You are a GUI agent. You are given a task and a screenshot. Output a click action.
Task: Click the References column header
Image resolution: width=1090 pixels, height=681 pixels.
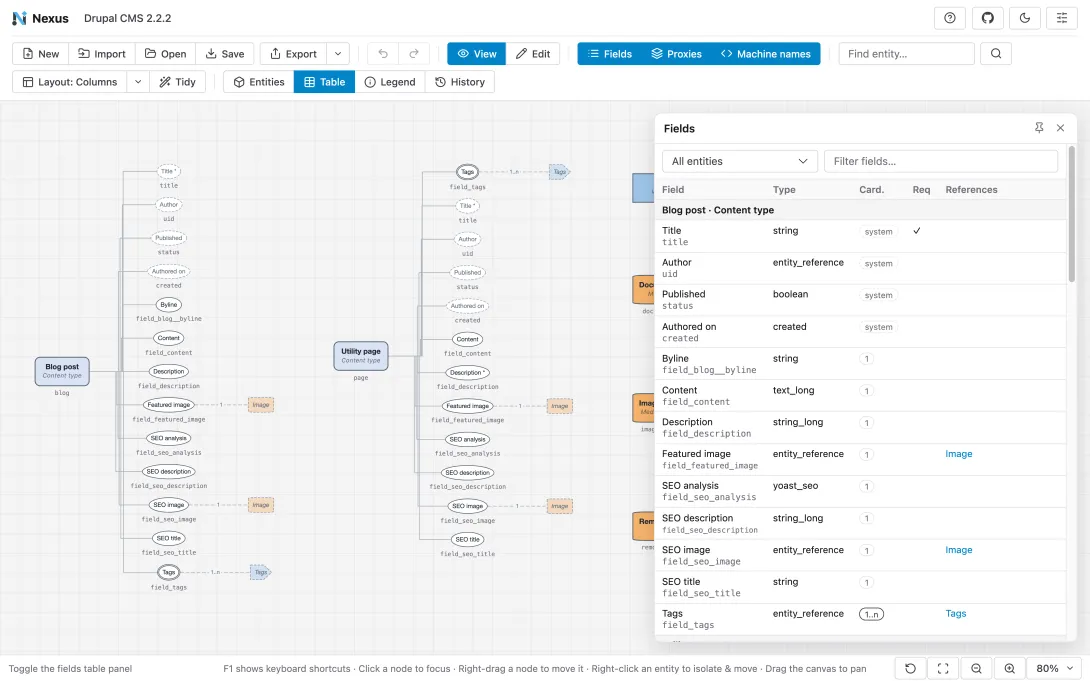(971, 190)
